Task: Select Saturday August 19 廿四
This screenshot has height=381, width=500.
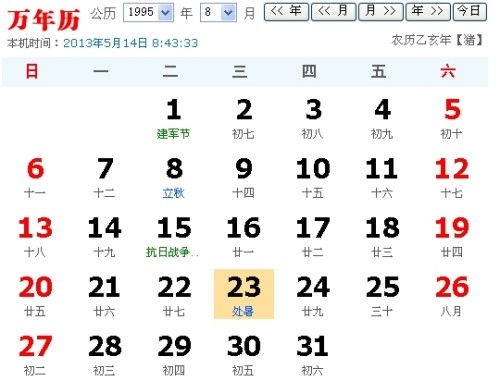Action: pos(452,237)
